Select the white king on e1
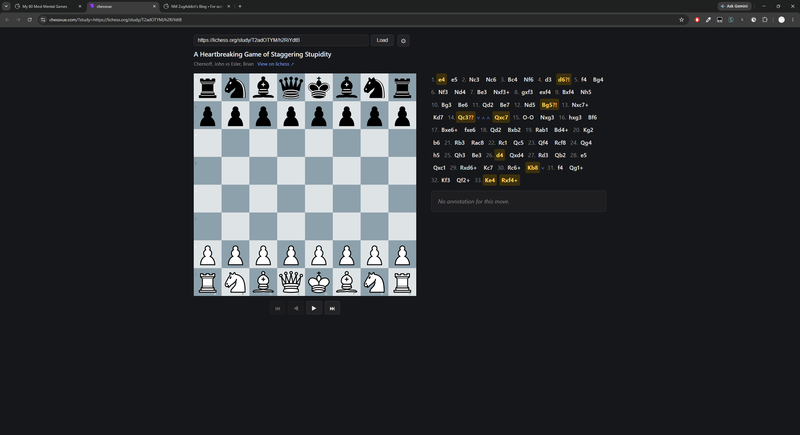The image size is (800, 435). coord(319,282)
